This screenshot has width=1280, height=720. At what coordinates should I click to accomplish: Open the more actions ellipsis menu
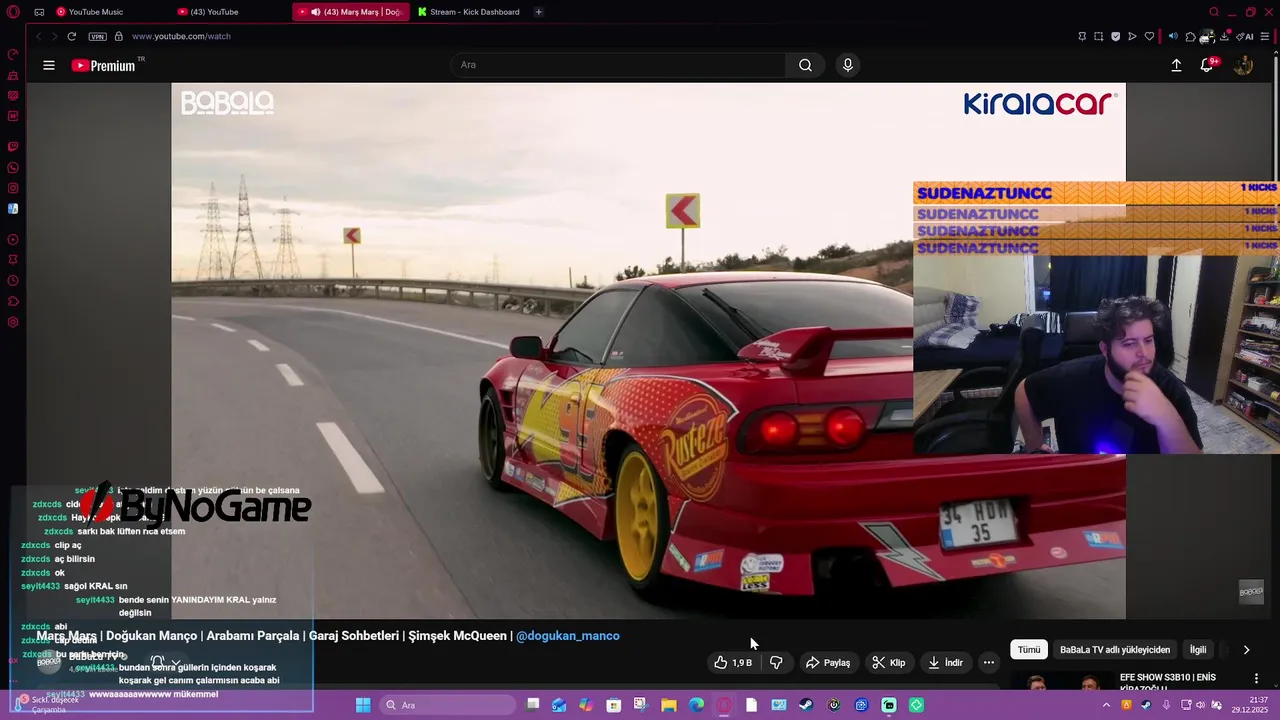(x=989, y=662)
